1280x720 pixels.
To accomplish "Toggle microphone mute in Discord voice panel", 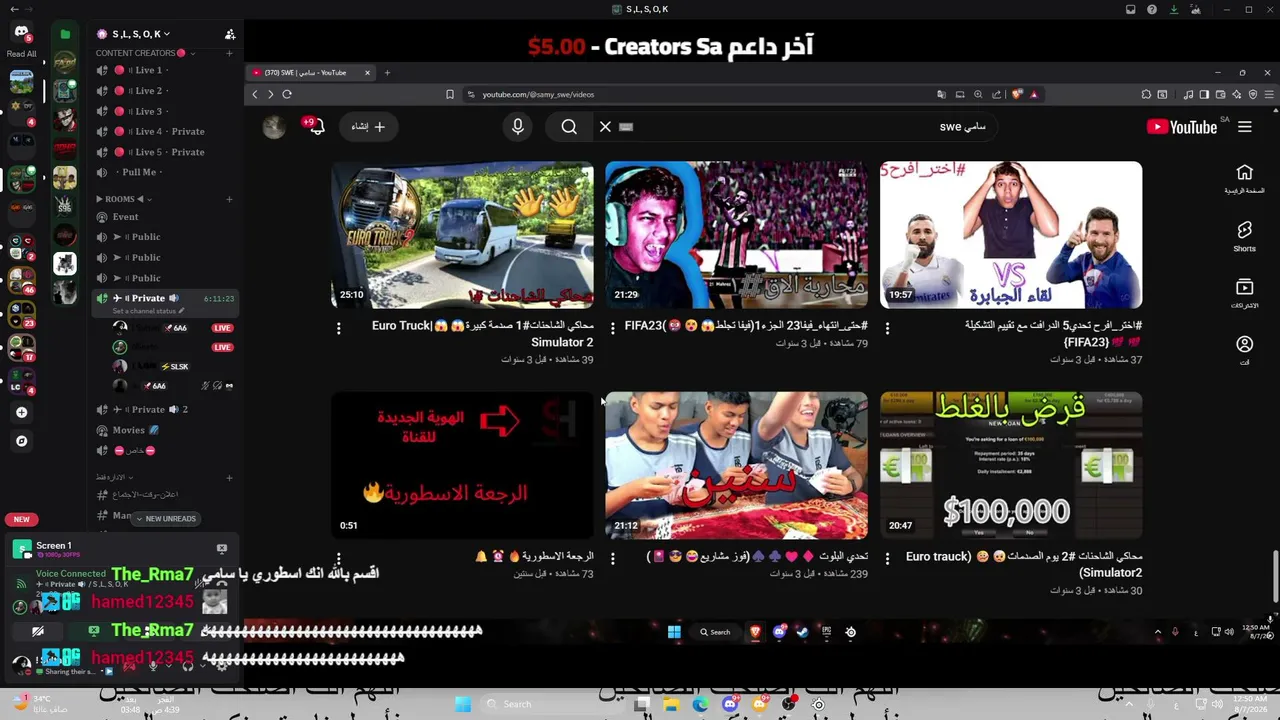I will (153, 664).
